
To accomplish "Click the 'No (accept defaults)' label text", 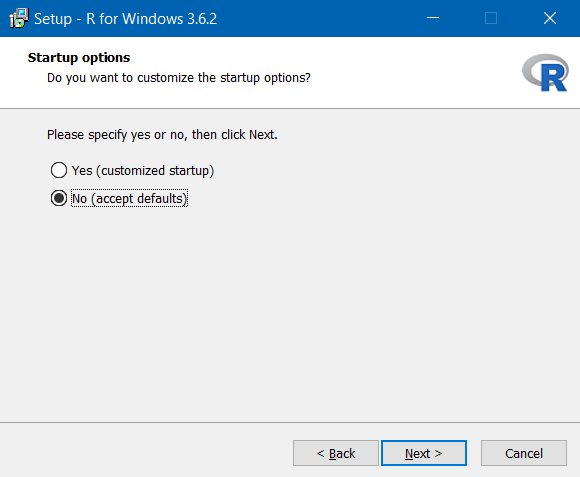I will click(x=129, y=199).
